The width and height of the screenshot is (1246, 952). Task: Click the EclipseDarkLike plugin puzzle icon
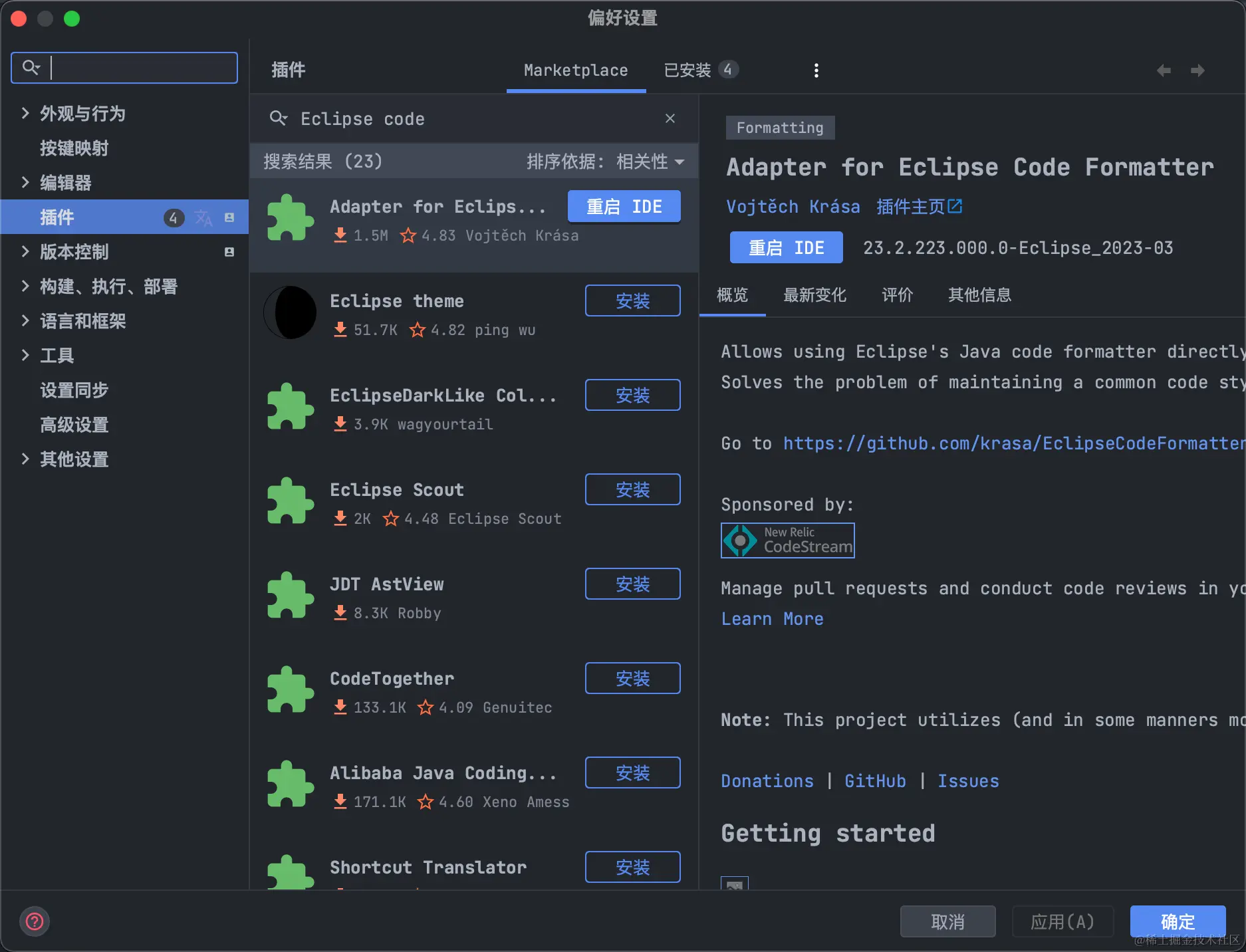(290, 407)
